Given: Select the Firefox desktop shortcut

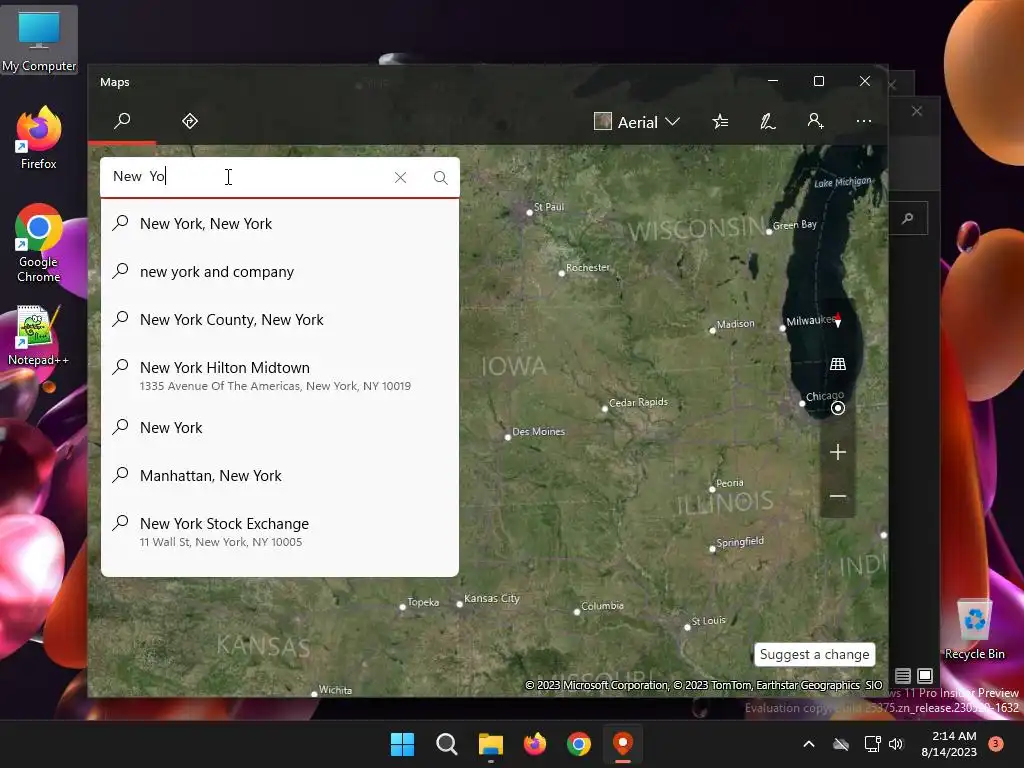Looking at the screenshot, I should click(39, 138).
